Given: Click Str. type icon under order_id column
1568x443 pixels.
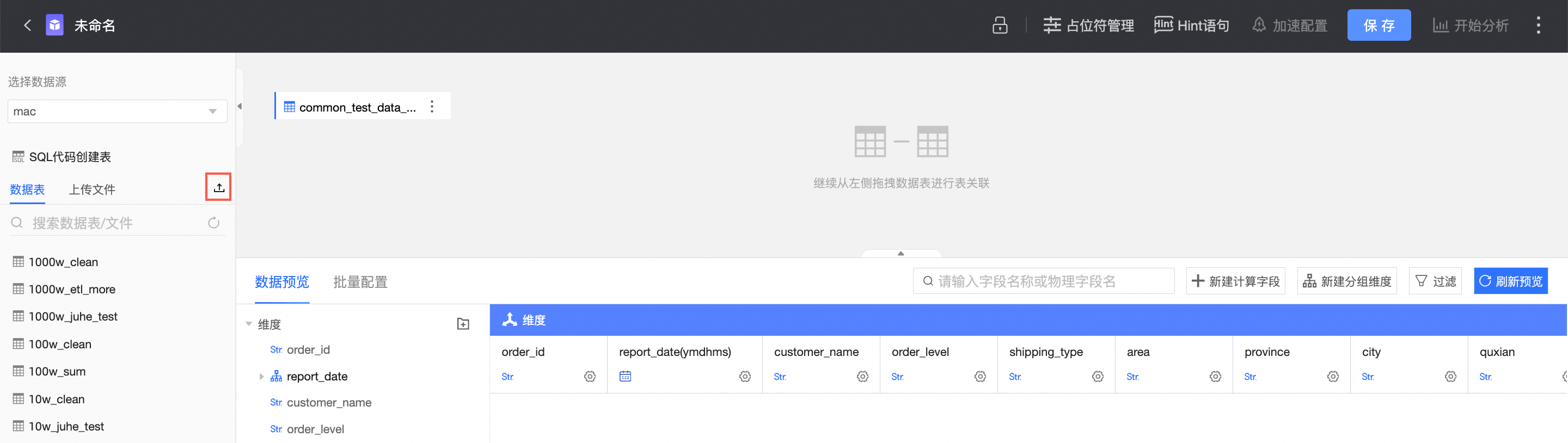Looking at the screenshot, I should 507,377.
